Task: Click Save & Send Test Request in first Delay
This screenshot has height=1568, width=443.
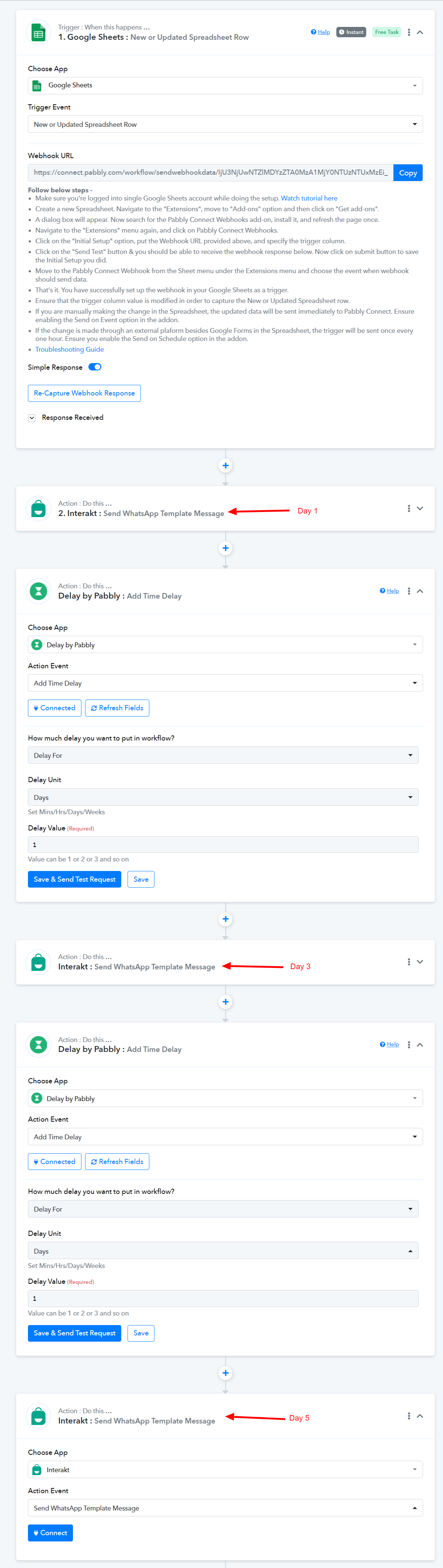Action: click(75, 879)
